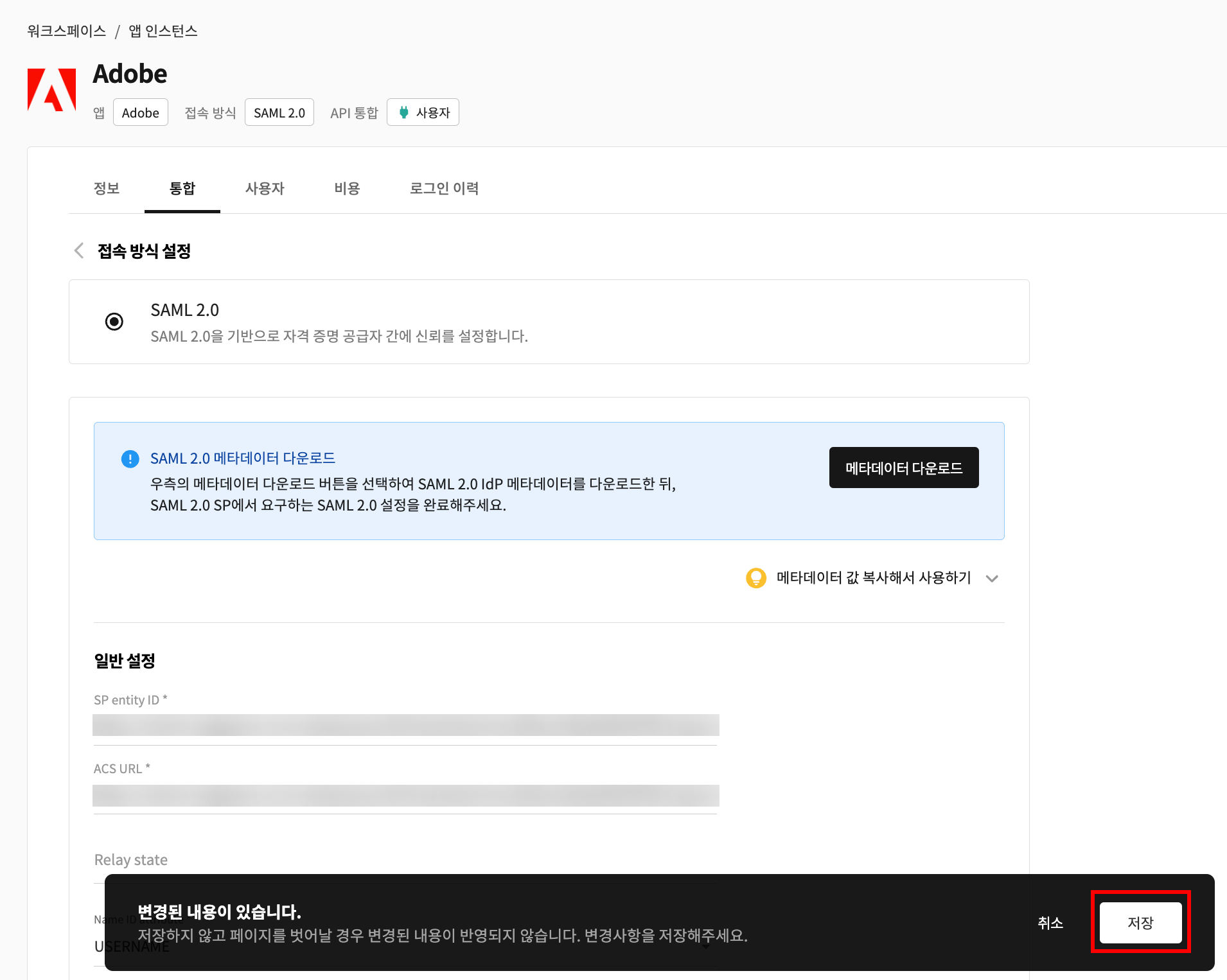Screen dimensions: 1227x980
Task: Click the yellow lightbulb tip icon
Action: (x=756, y=578)
